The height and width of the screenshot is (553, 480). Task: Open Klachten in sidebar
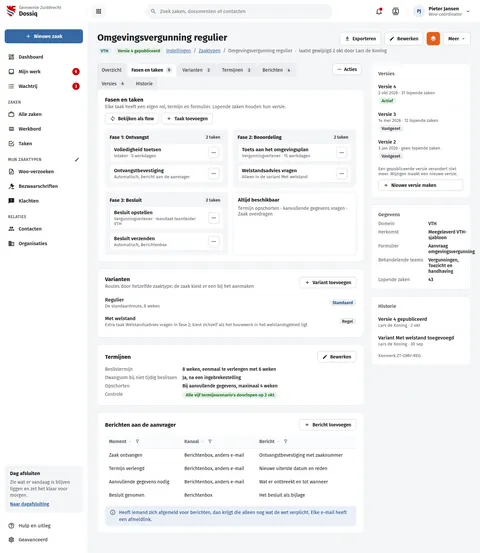tap(44, 201)
